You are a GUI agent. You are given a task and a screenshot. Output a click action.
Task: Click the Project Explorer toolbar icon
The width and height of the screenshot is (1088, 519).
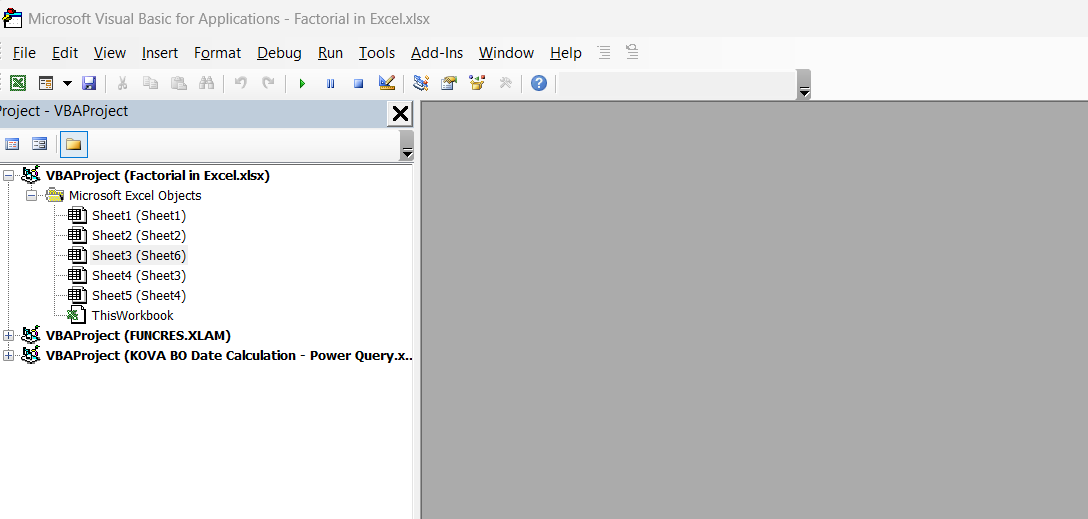pos(420,83)
